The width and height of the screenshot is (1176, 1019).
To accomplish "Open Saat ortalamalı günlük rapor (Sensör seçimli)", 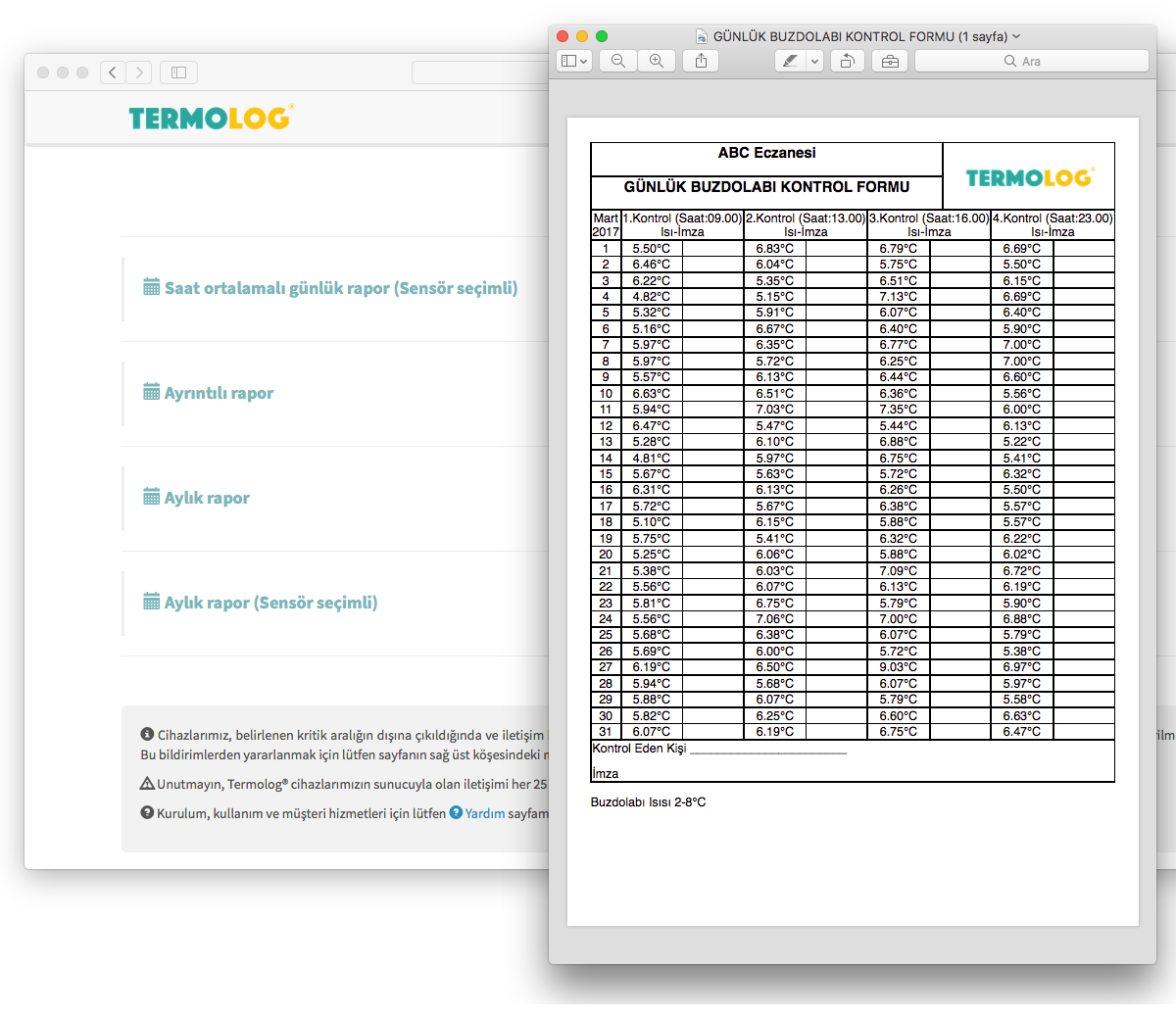I will coord(341,288).
